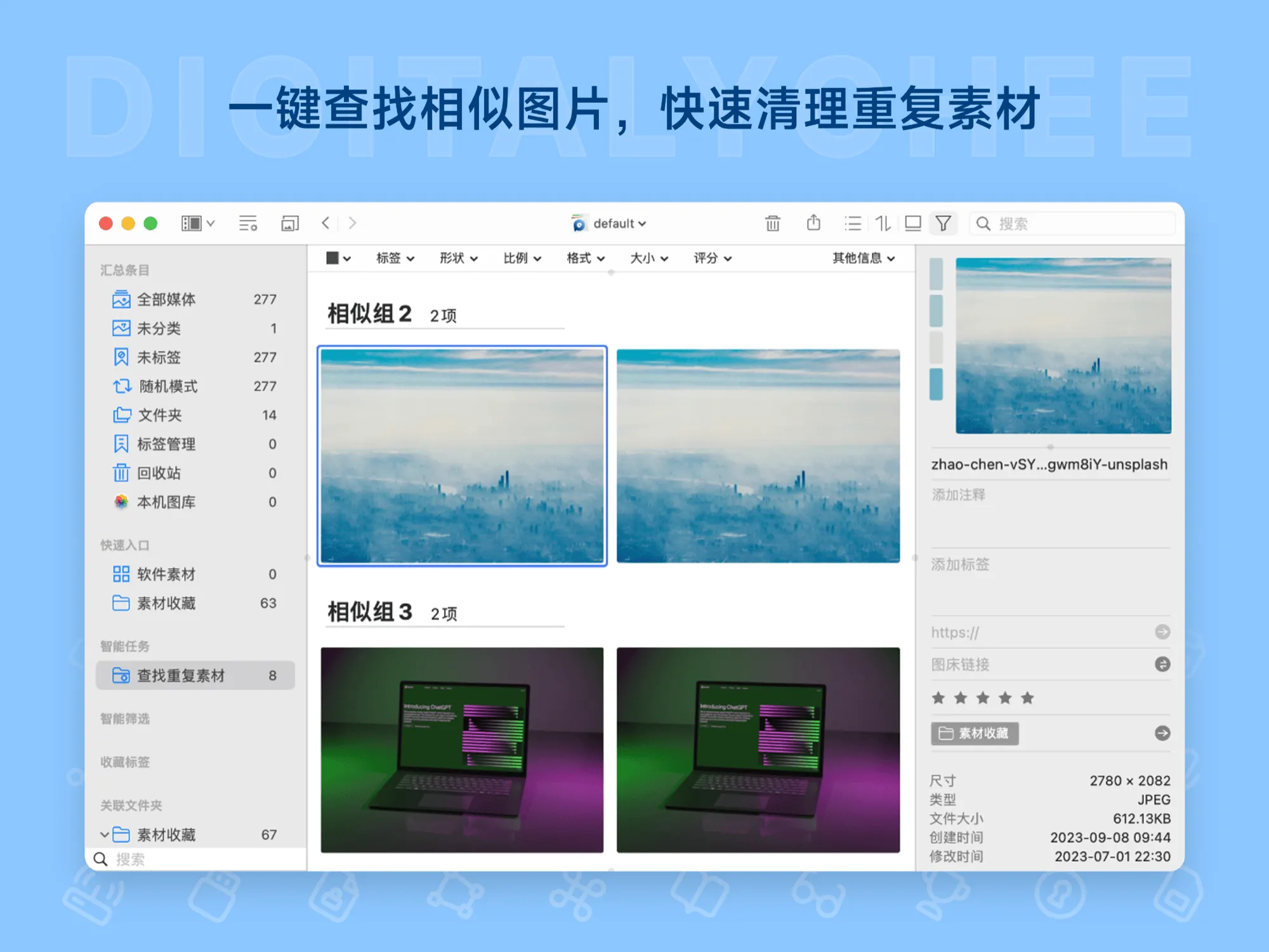Click the darkest teal color swatch in the inspector
The height and width of the screenshot is (952, 1269).
pyautogui.click(x=936, y=384)
